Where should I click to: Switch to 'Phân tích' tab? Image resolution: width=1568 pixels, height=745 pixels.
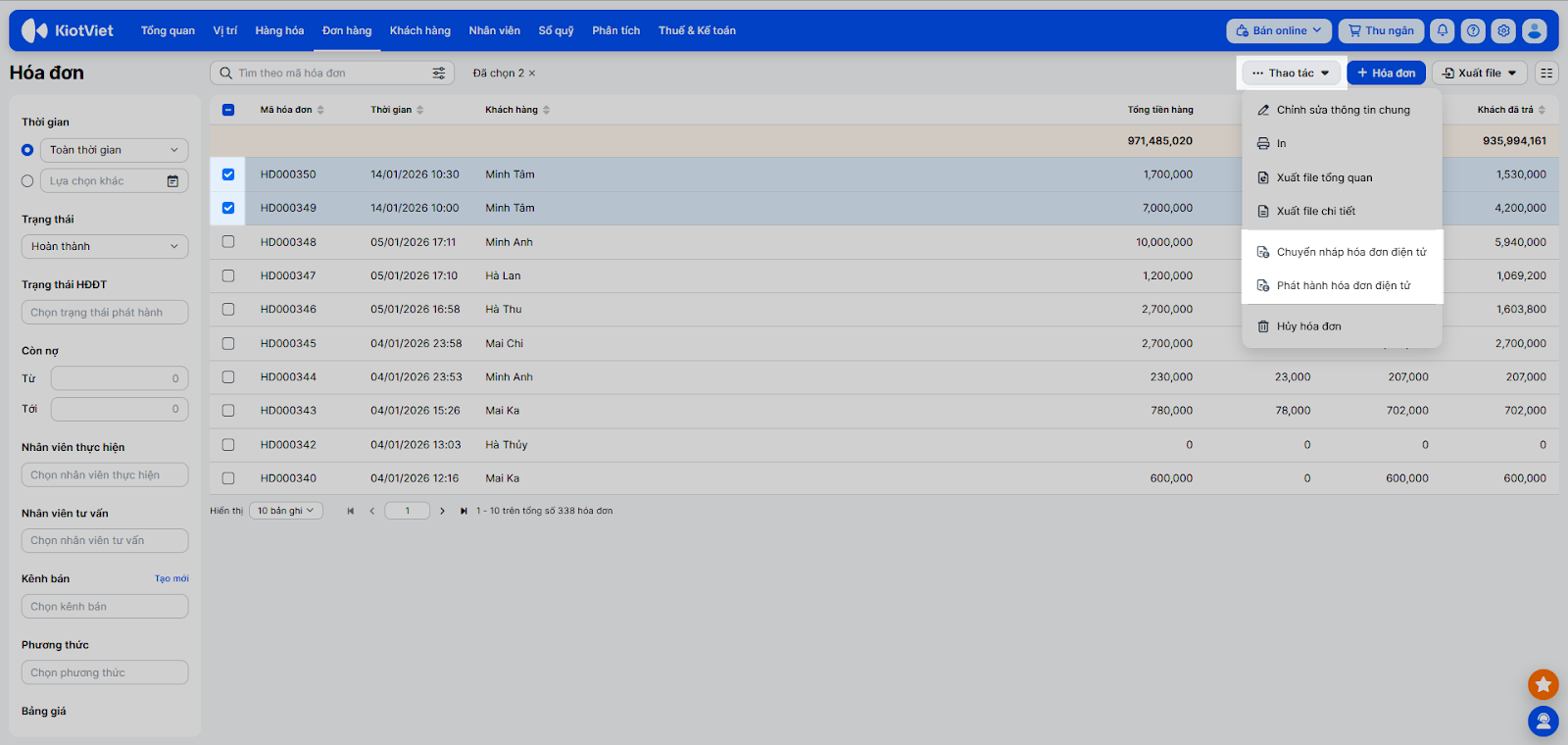616,30
